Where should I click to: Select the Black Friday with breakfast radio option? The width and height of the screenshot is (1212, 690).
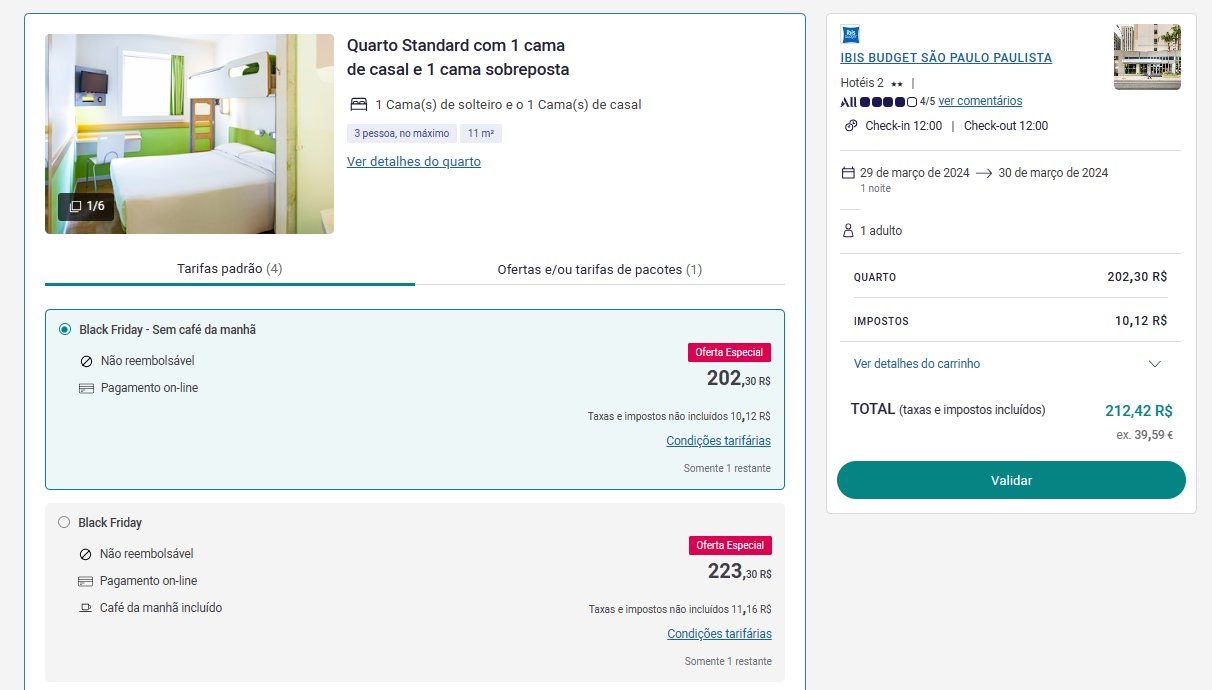(x=64, y=522)
